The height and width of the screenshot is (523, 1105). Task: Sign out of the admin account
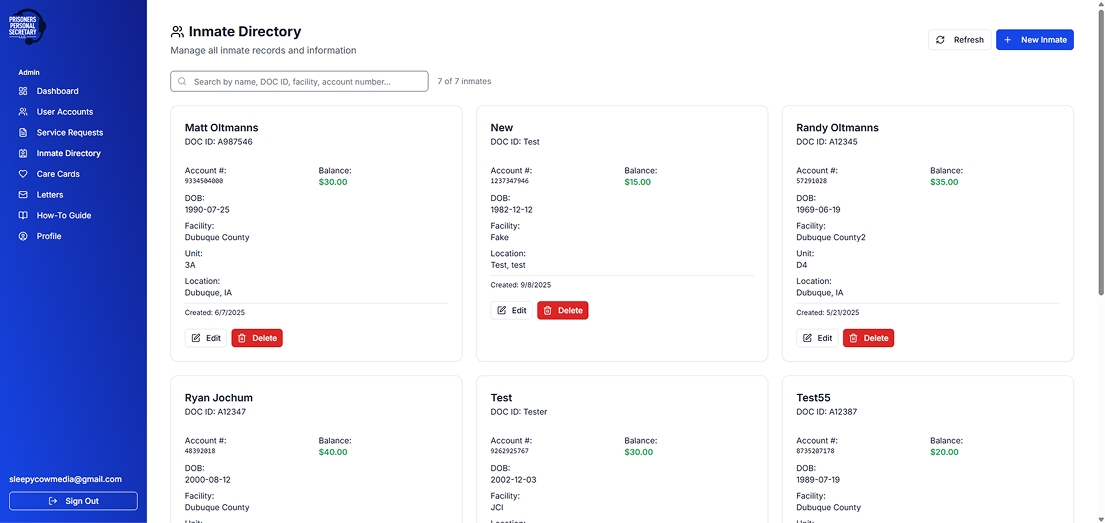coord(73,501)
